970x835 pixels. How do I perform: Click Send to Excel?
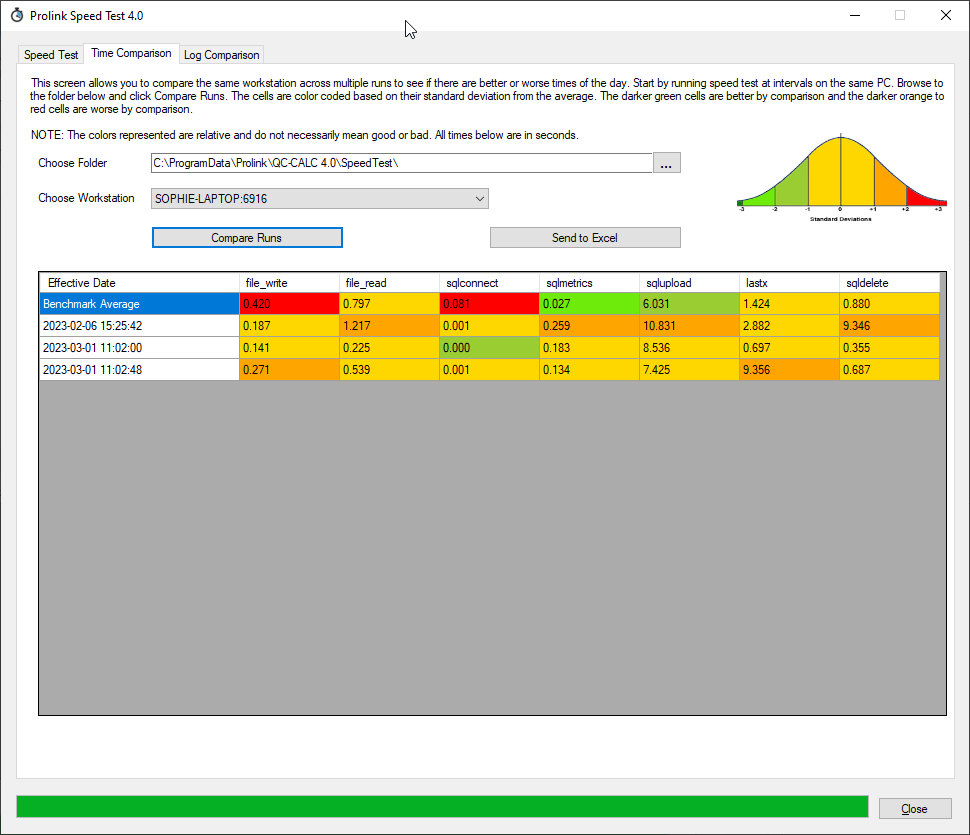pyautogui.click(x=585, y=238)
